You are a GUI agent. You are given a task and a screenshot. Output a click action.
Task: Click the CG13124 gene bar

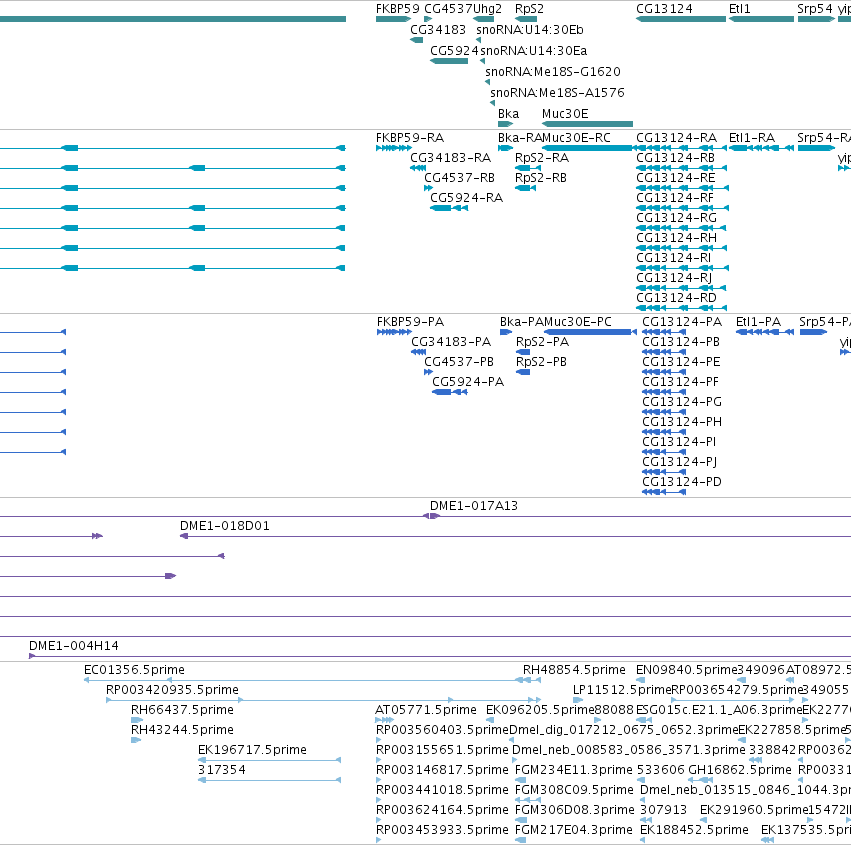(x=681, y=19)
